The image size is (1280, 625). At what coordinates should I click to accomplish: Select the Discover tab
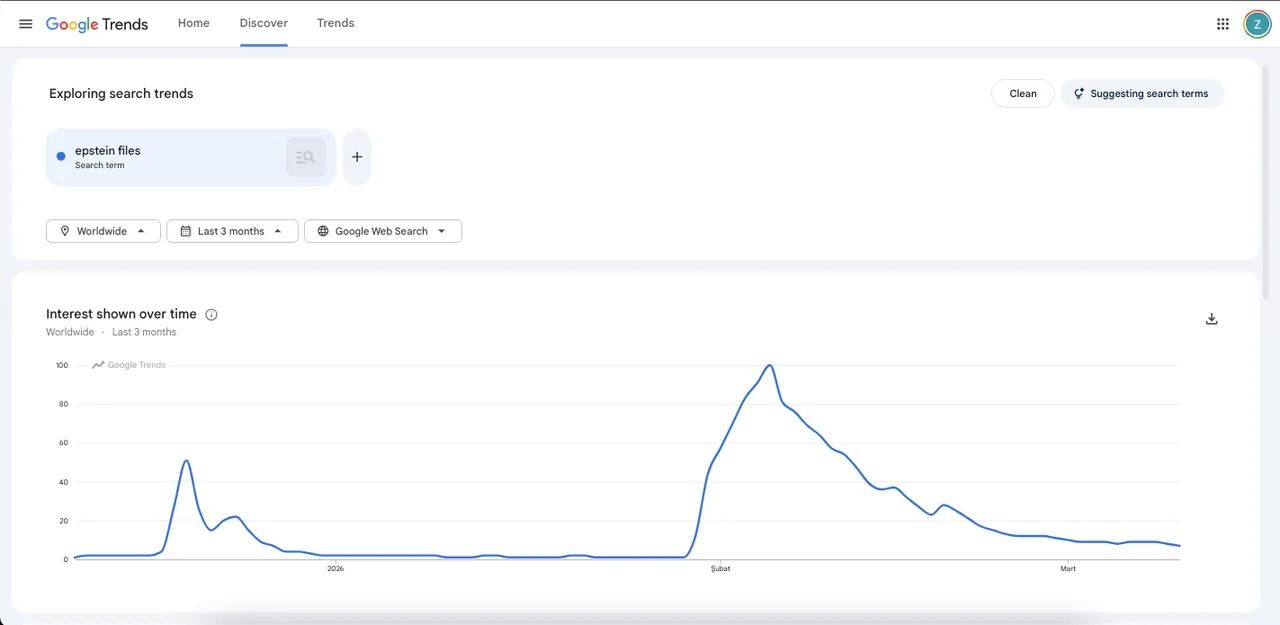(x=264, y=23)
